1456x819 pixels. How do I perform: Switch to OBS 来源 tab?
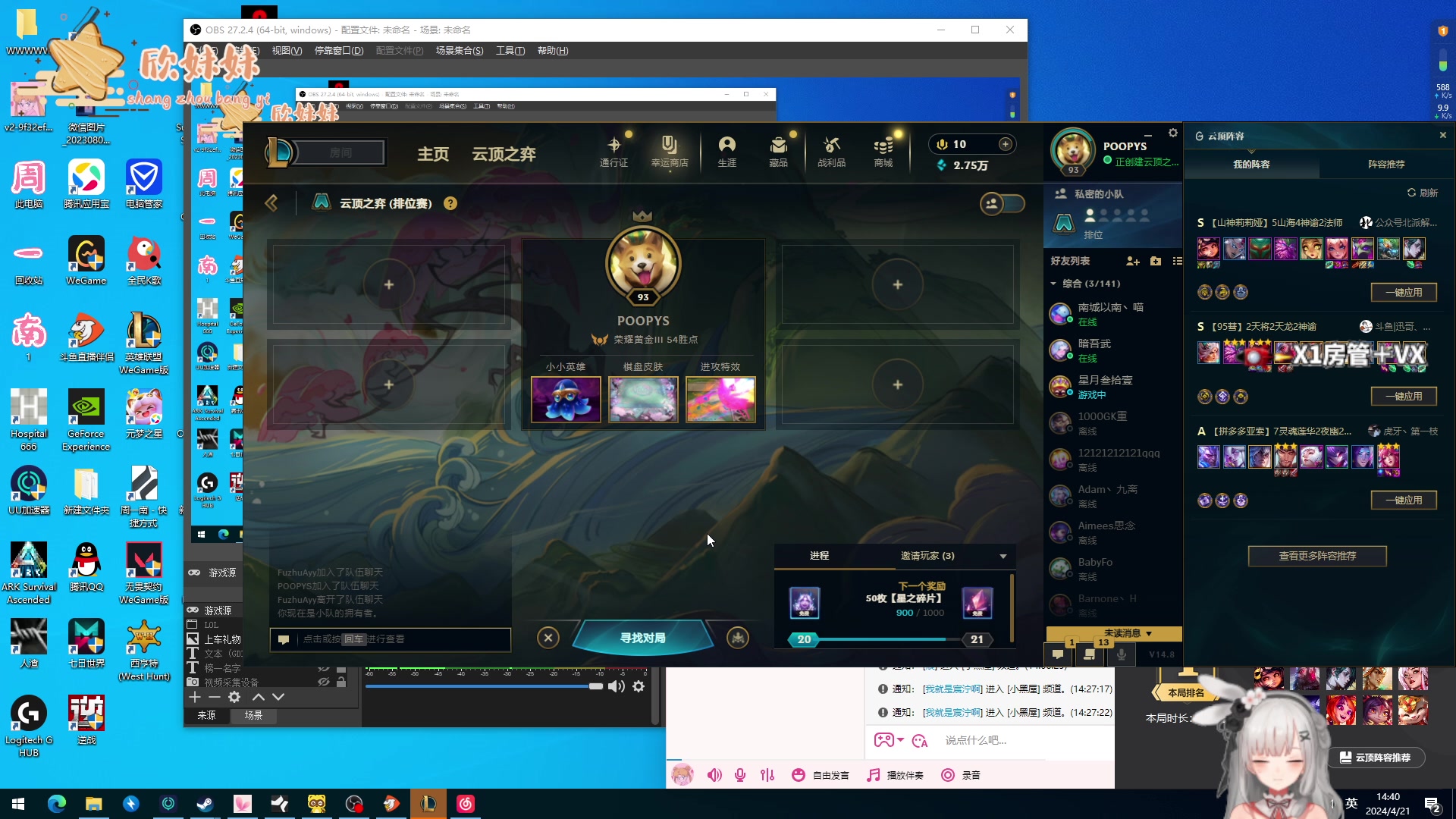[x=206, y=715]
